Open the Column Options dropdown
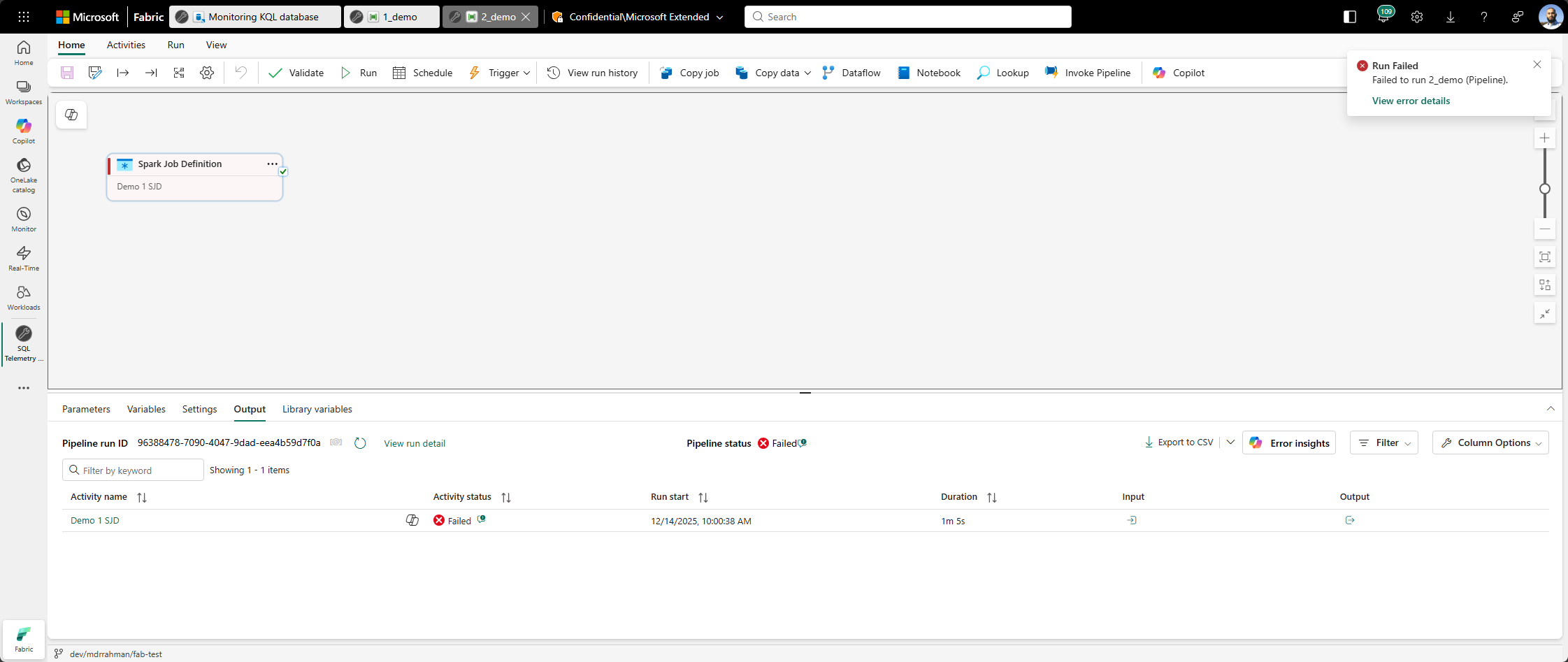The height and width of the screenshot is (662, 1568). [1490, 443]
